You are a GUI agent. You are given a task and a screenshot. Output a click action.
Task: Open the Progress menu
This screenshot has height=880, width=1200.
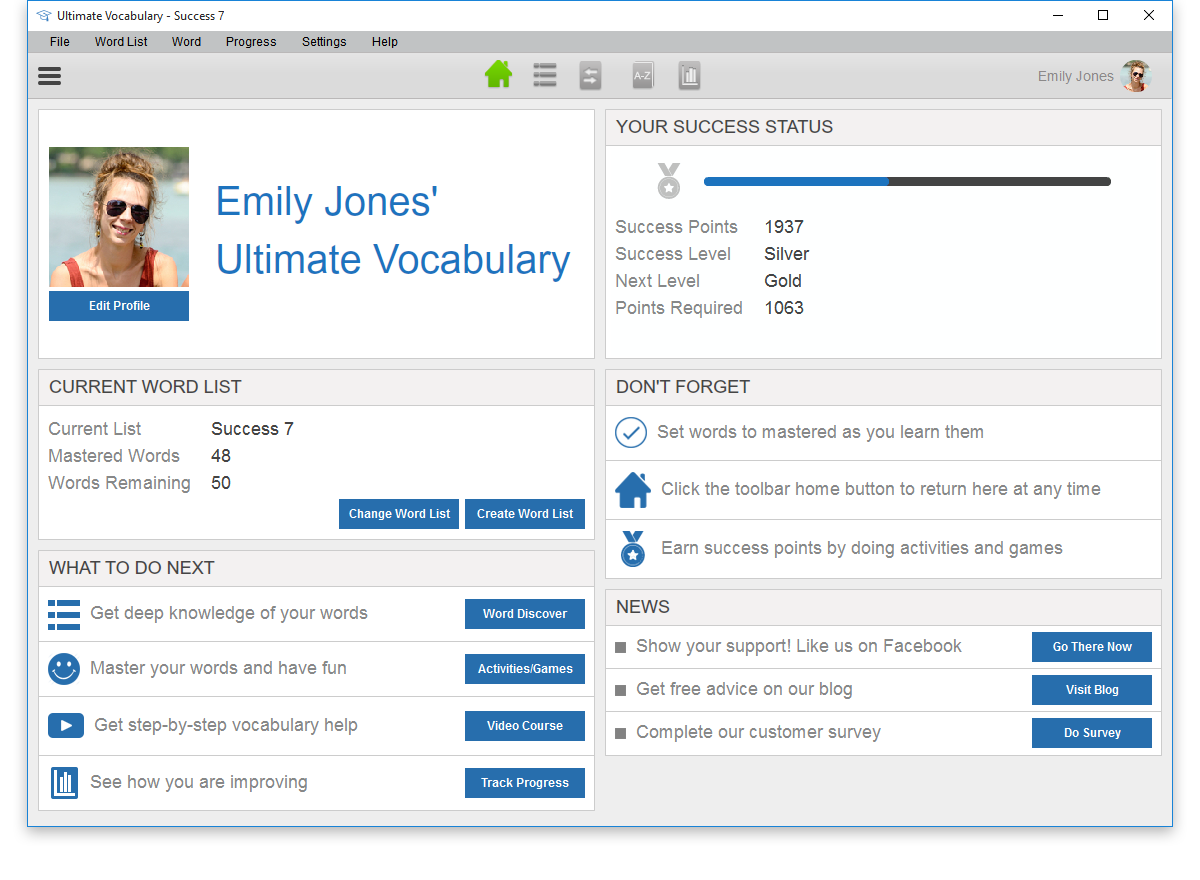point(251,42)
